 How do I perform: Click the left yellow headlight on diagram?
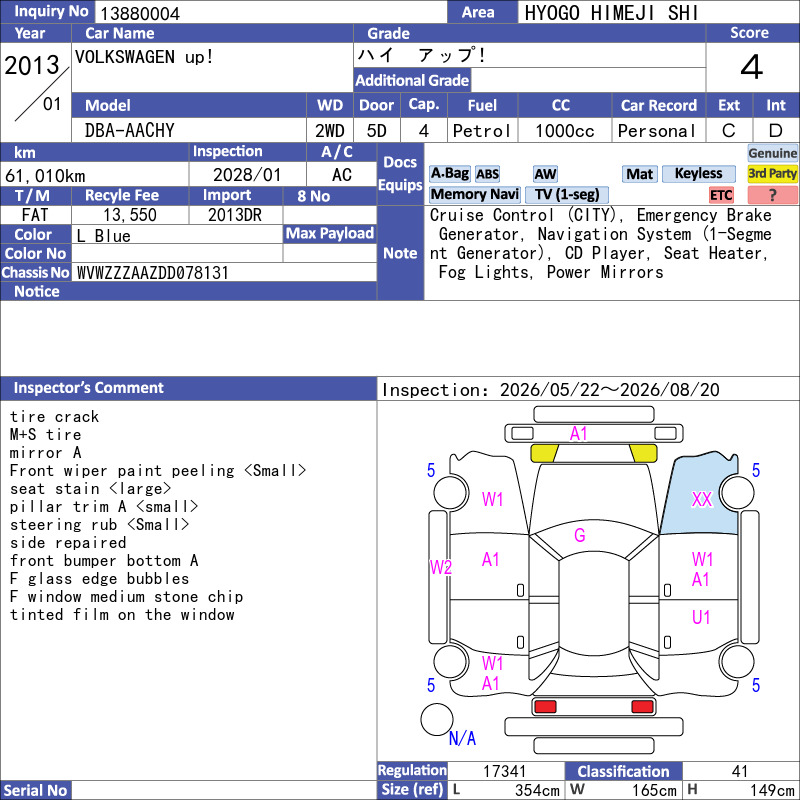pyautogui.click(x=545, y=453)
